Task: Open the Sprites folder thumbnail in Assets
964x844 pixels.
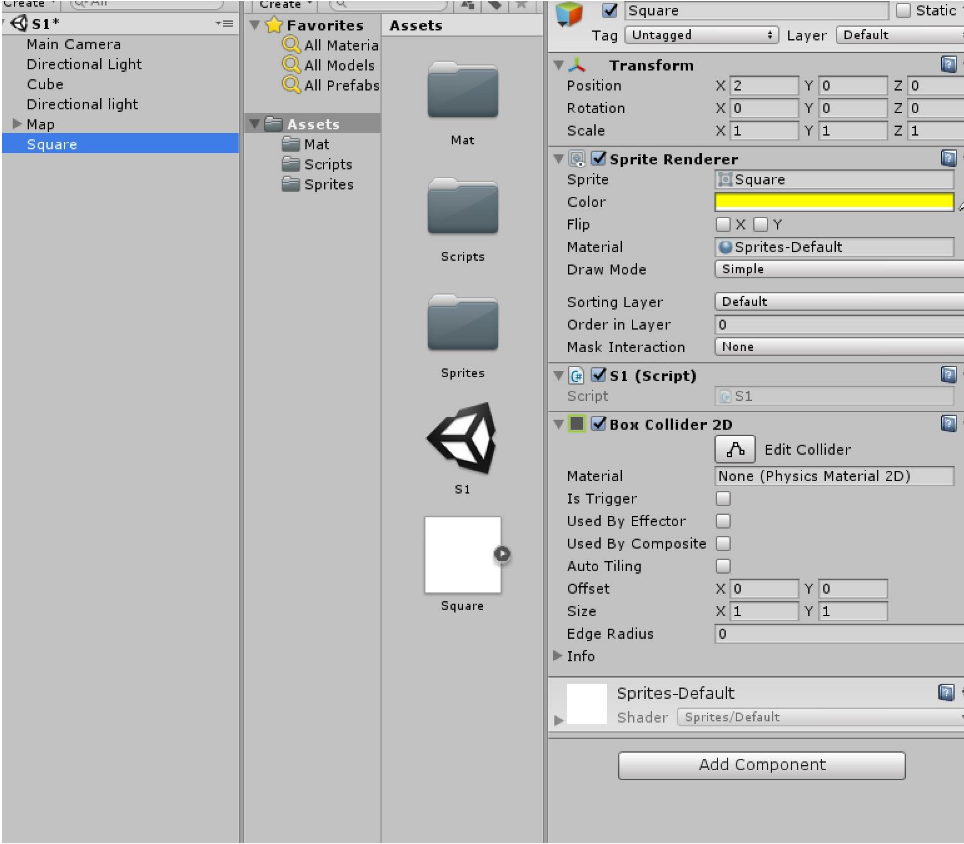Action: point(463,323)
